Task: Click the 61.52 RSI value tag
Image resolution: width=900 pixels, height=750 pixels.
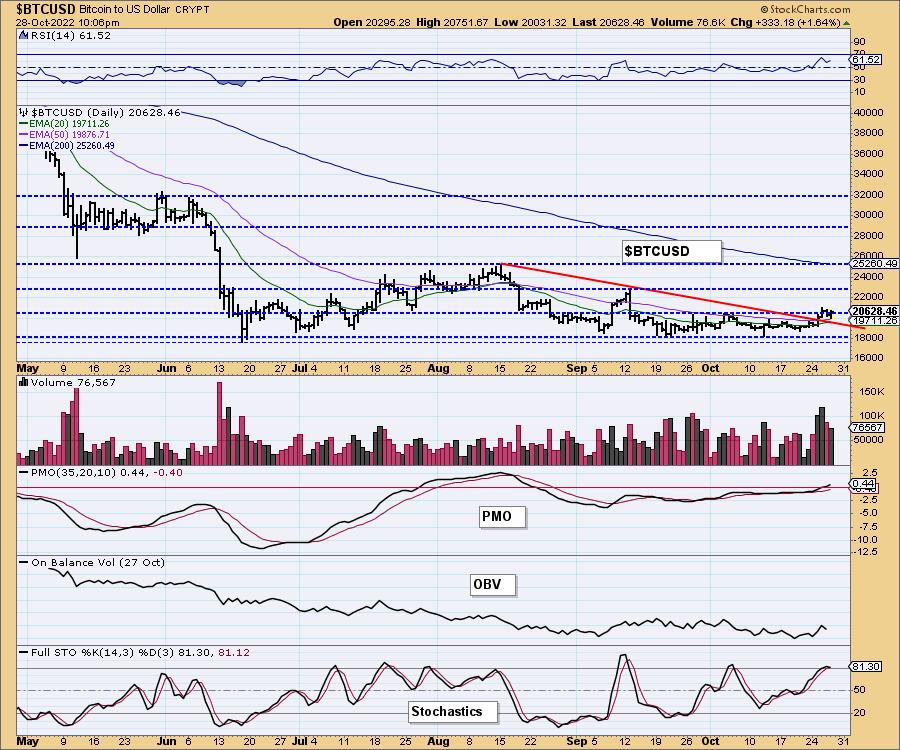Action: [866, 60]
